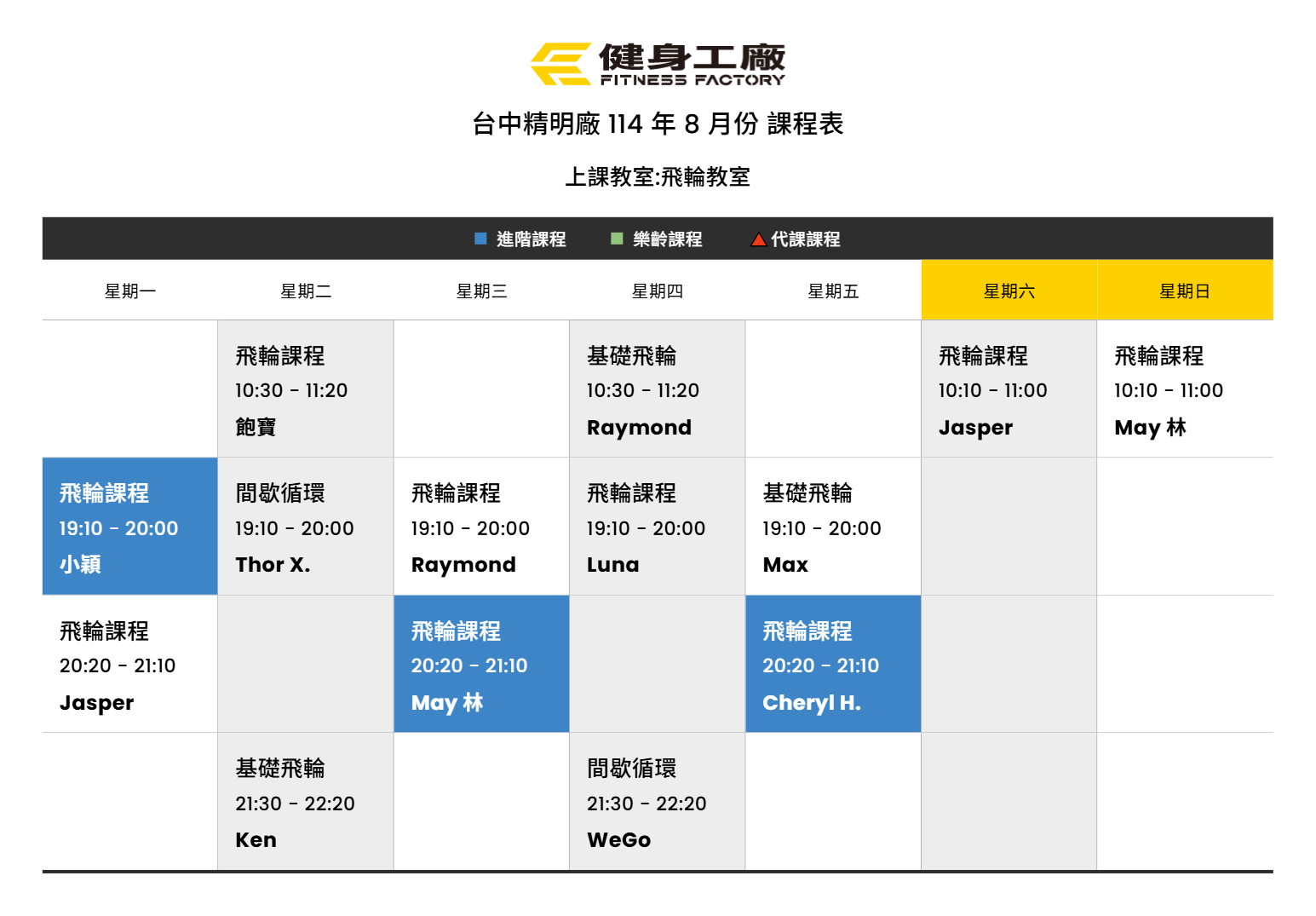Screen dimensions: 1316x916
Task: Select the 星期六 yellow column header
Action: click(1009, 291)
